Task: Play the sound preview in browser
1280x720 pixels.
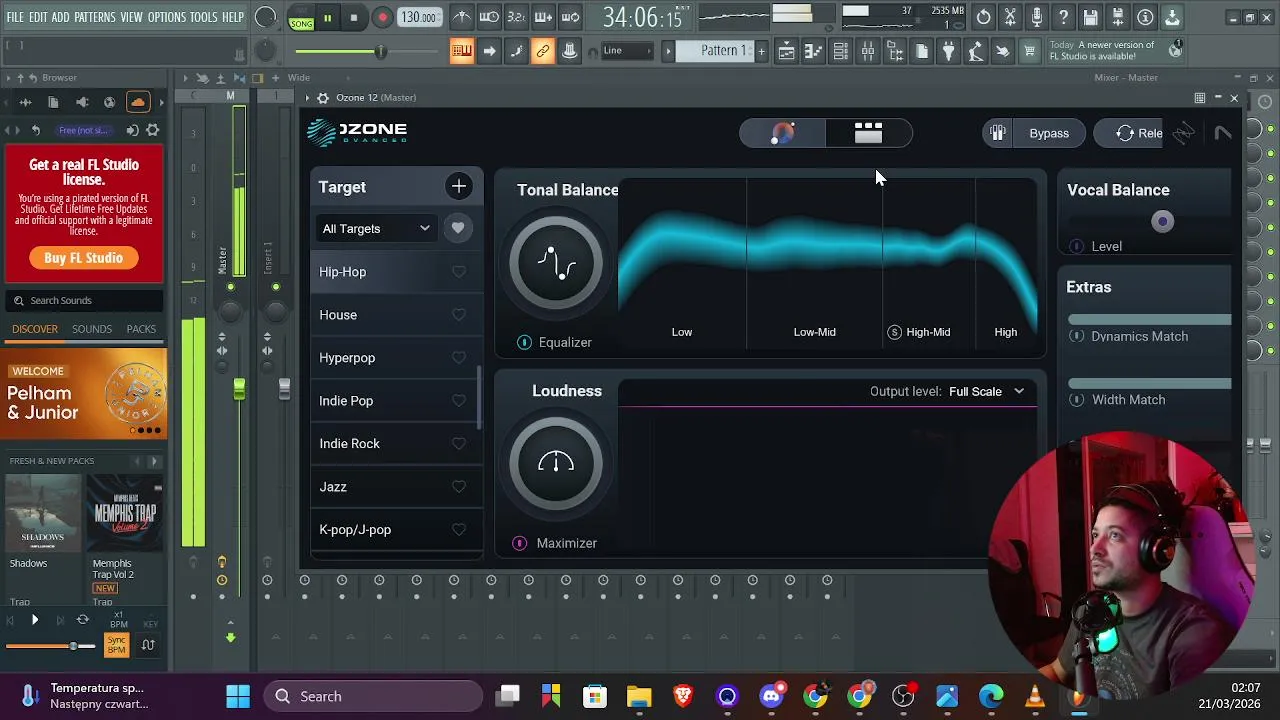Action: click(x=34, y=620)
